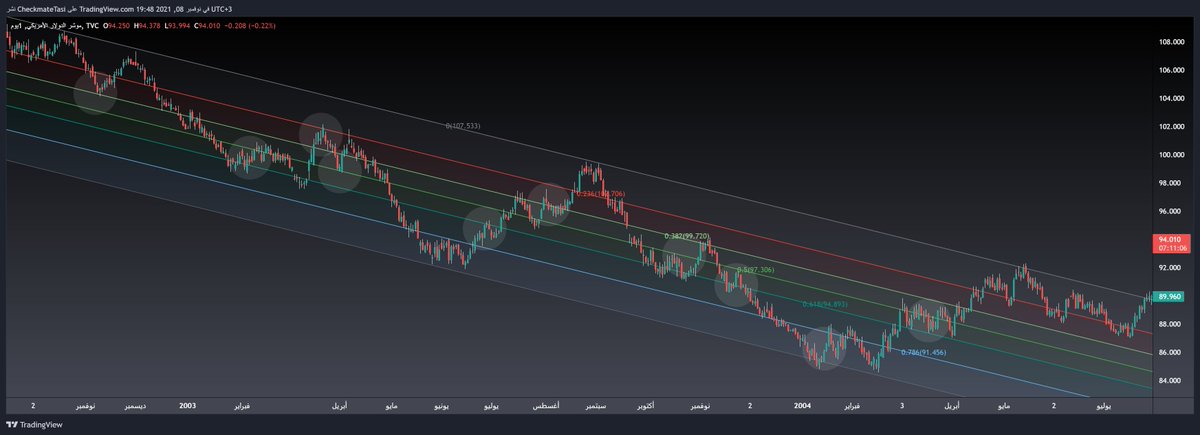Click the 2003 label on time axis

pyautogui.click(x=187, y=406)
